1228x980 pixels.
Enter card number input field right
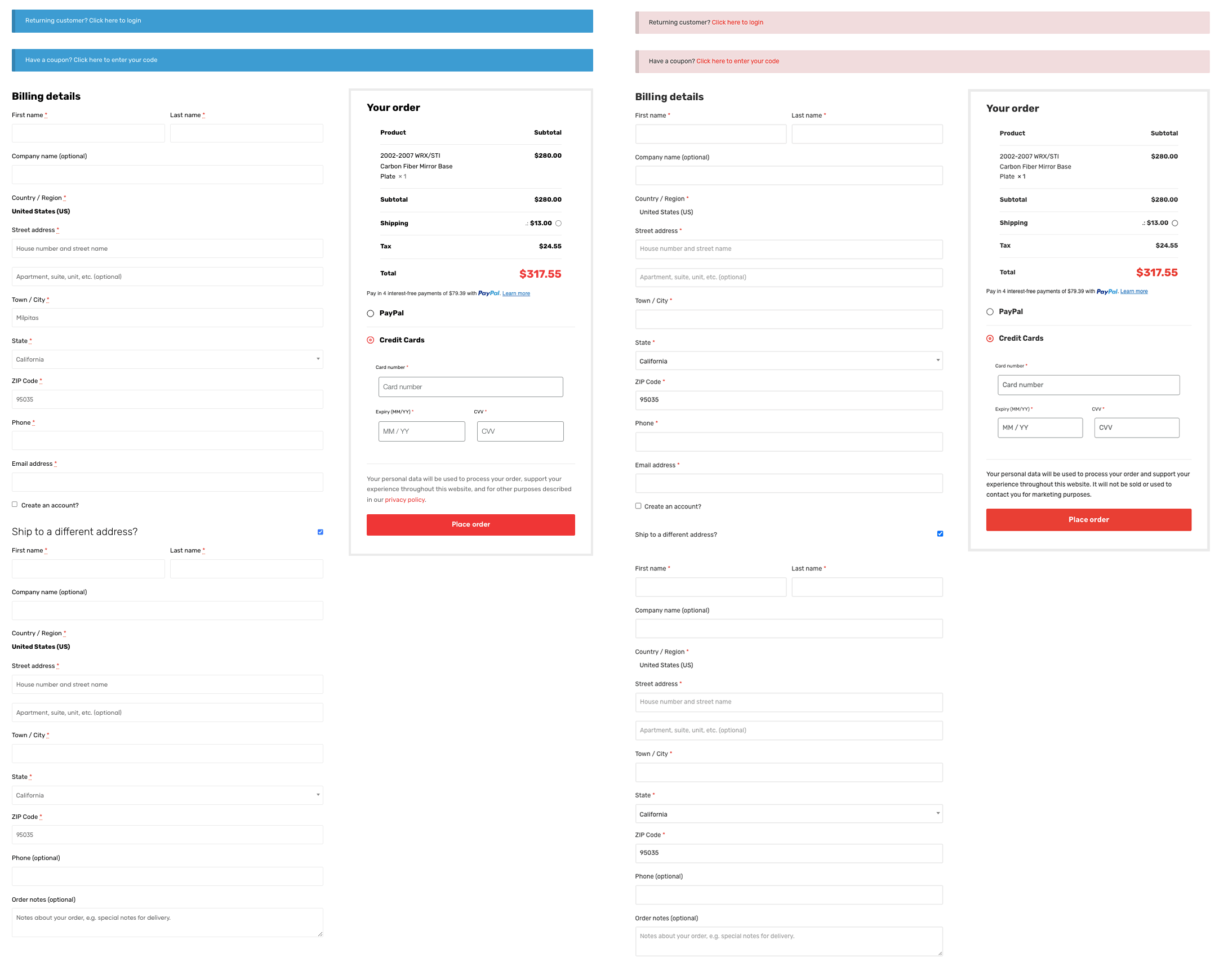[1088, 384]
